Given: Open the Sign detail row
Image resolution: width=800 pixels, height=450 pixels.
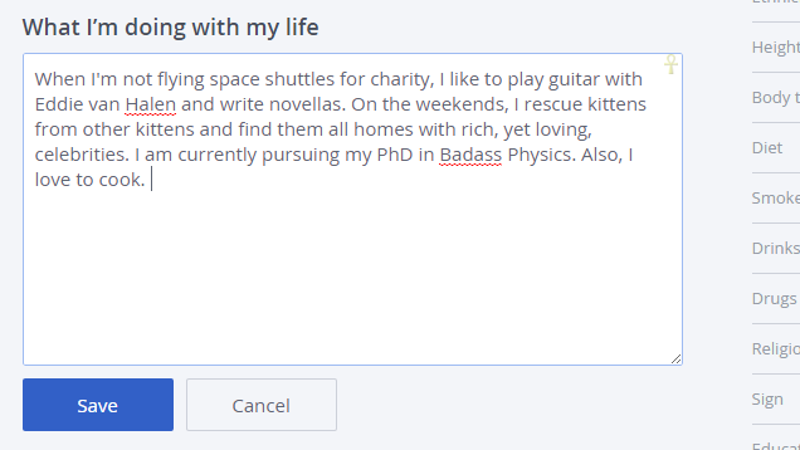Looking at the screenshot, I should (776, 399).
